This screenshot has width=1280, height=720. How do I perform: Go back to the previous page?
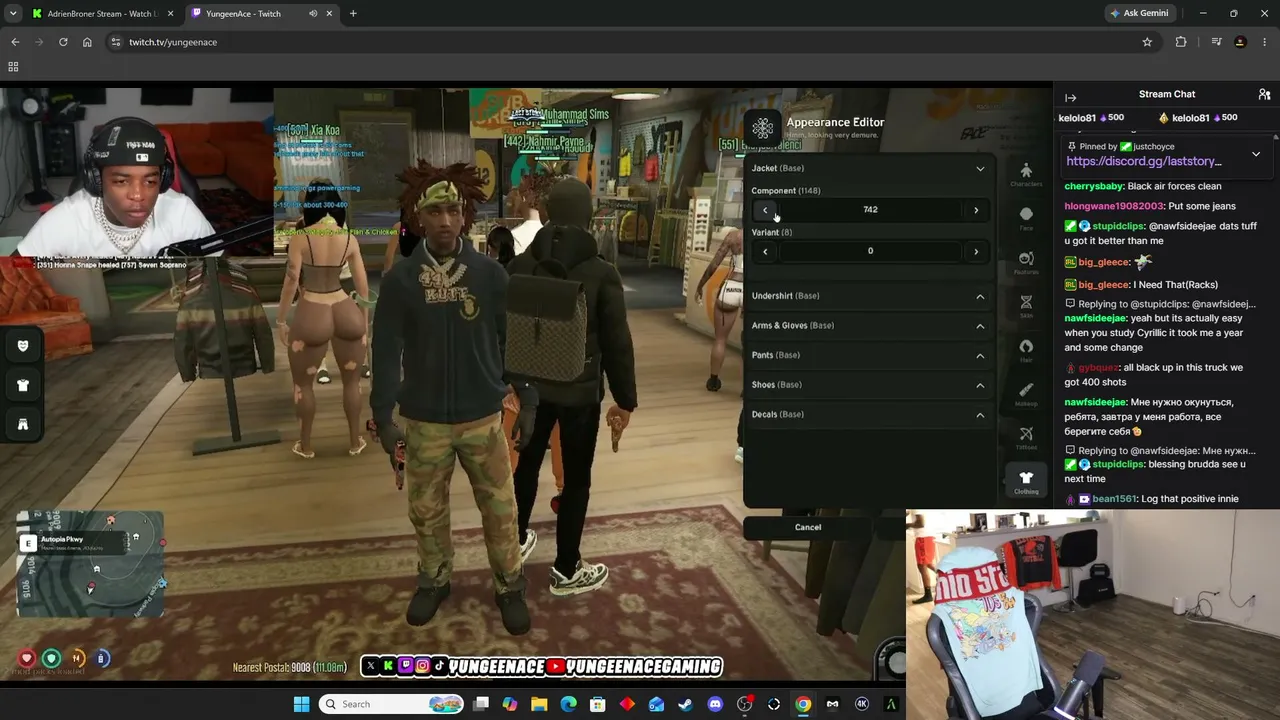coord(15,42)
